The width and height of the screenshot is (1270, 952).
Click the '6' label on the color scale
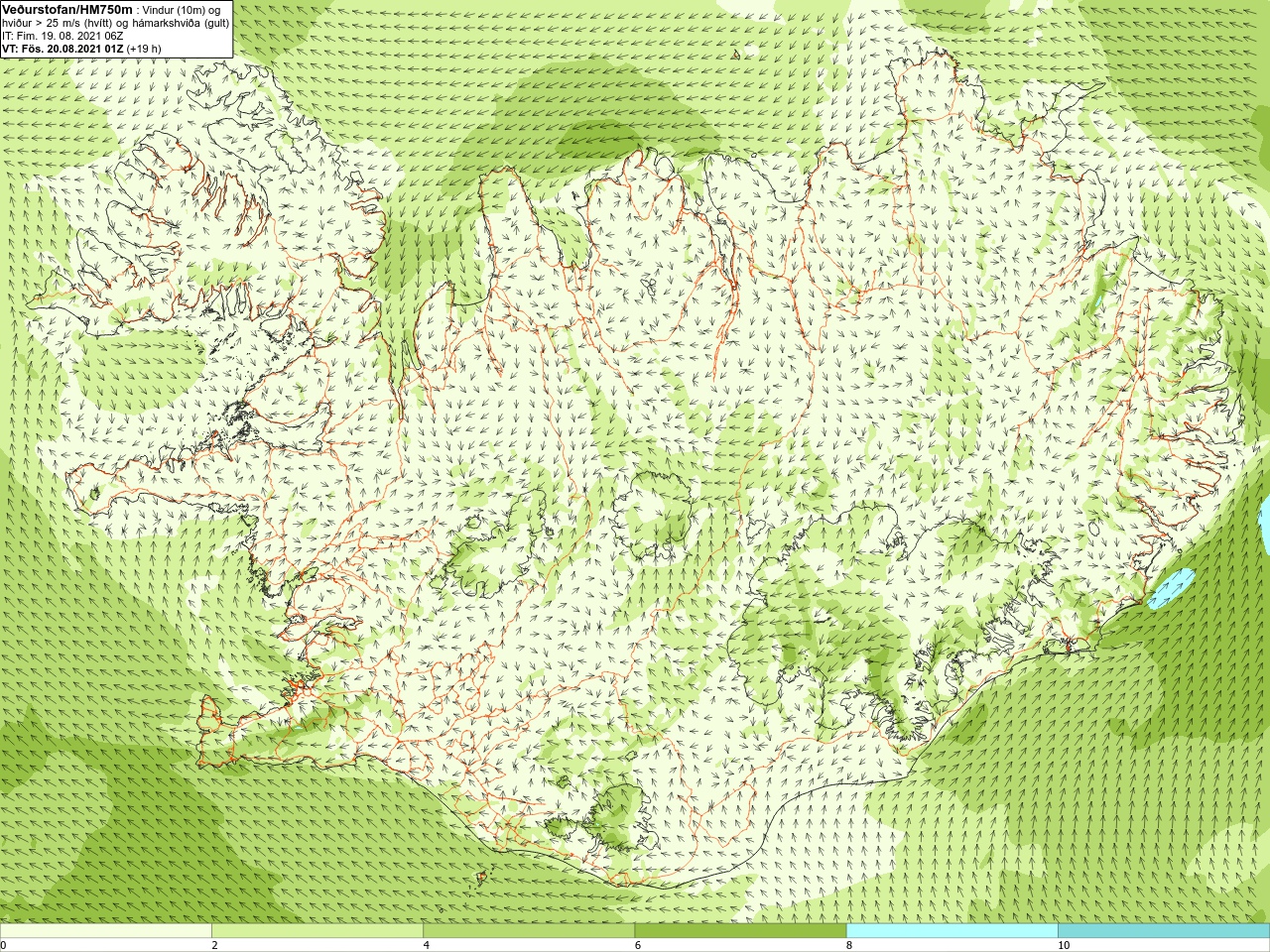[638, 945]
